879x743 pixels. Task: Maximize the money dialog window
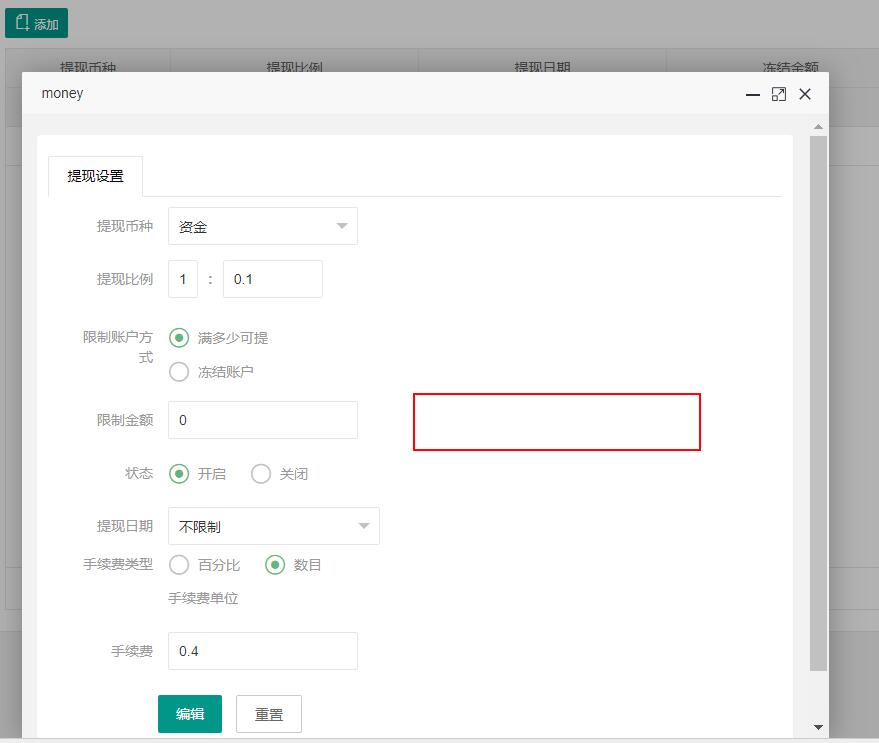779,94
